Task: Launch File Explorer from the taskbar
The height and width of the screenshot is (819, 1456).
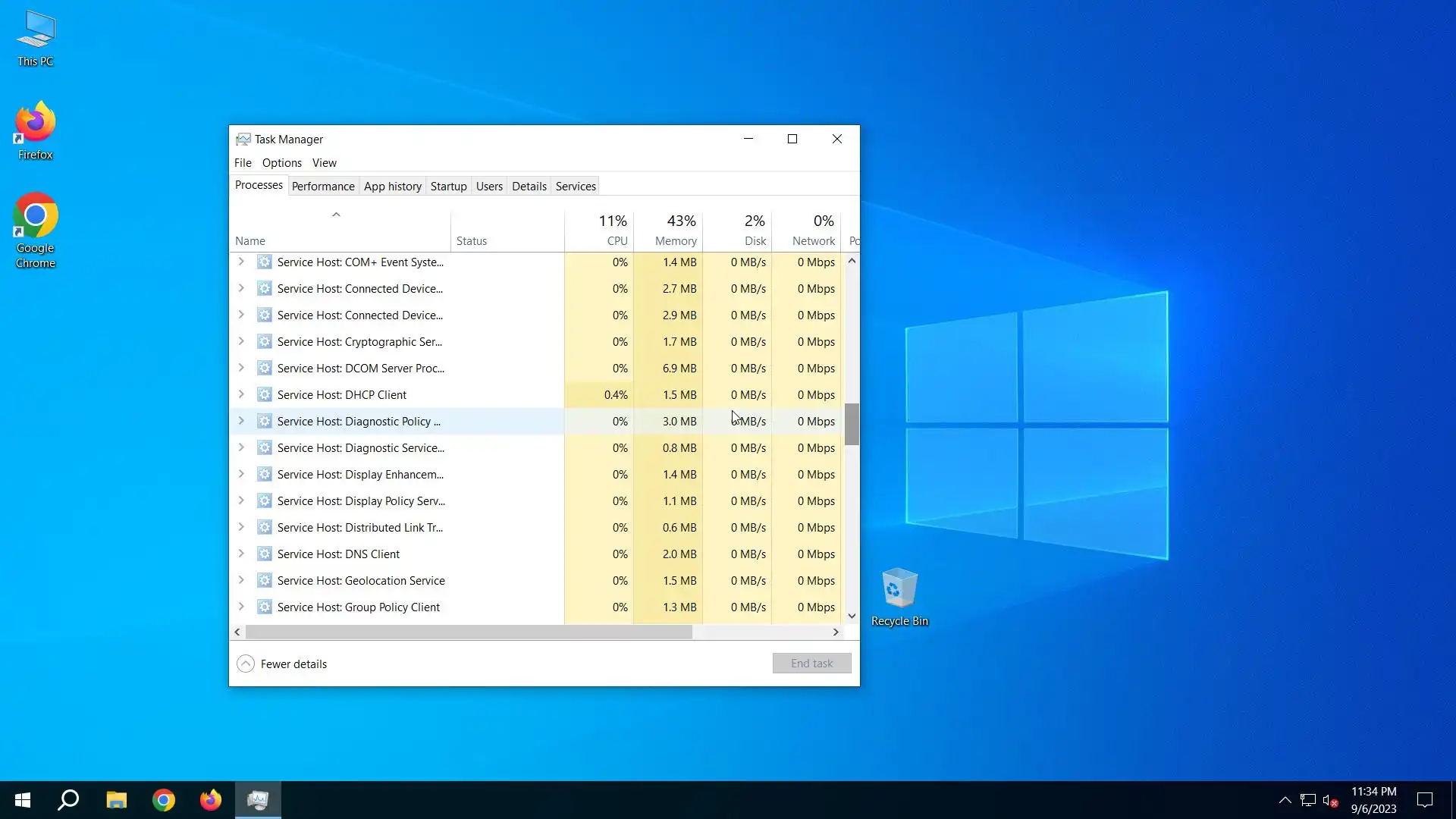Action: (x=116, y=799)
